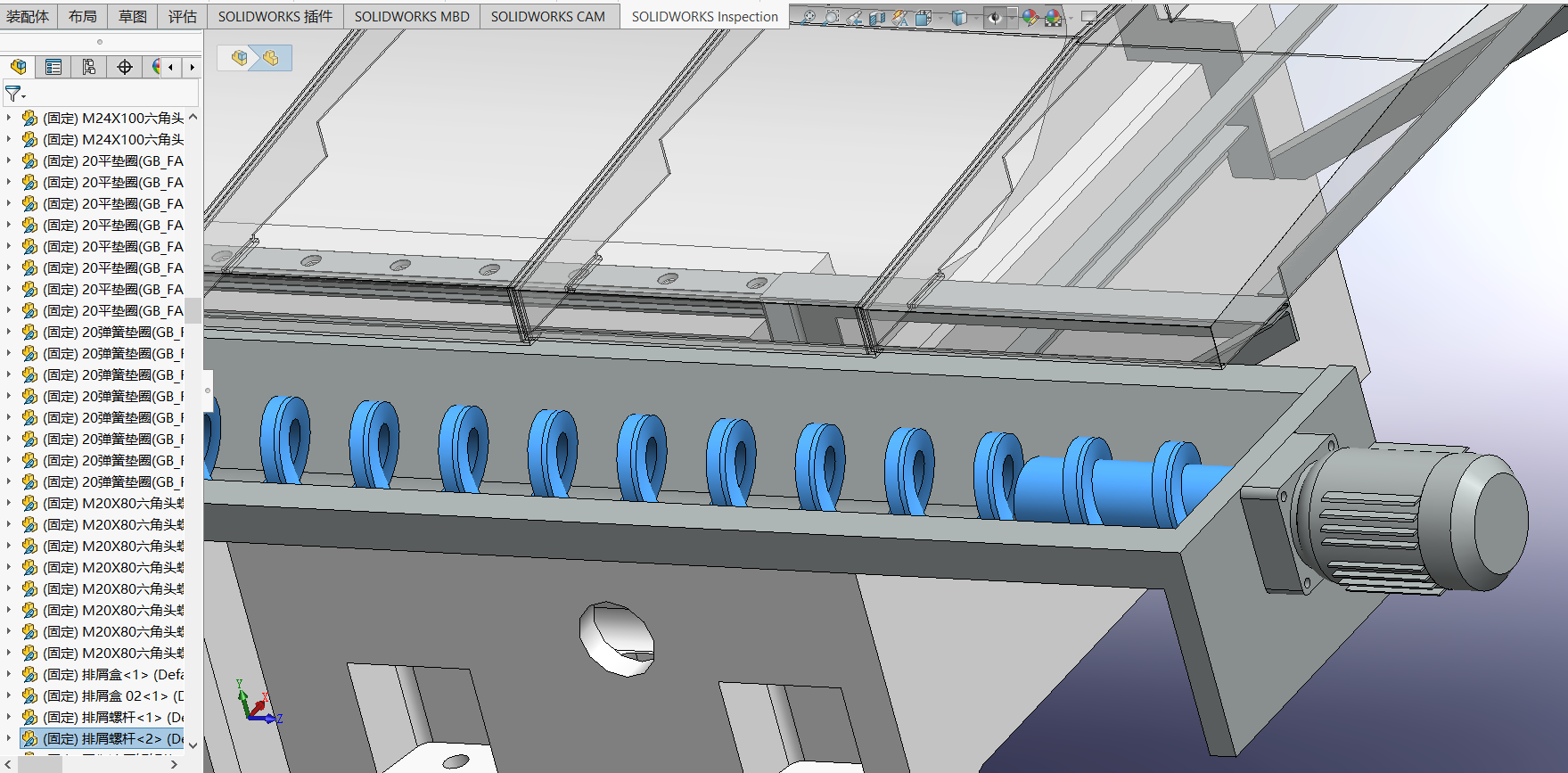Click the part icon beside 排屑螺杆<2>

click(29, 738)
